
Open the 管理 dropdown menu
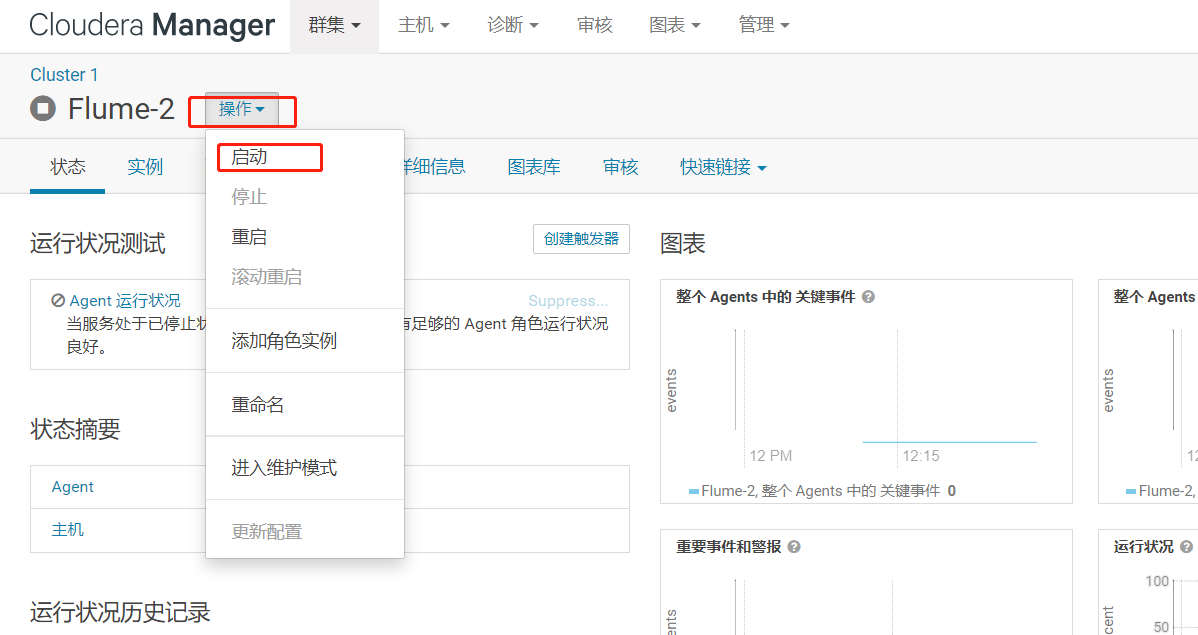click(764, 25)
